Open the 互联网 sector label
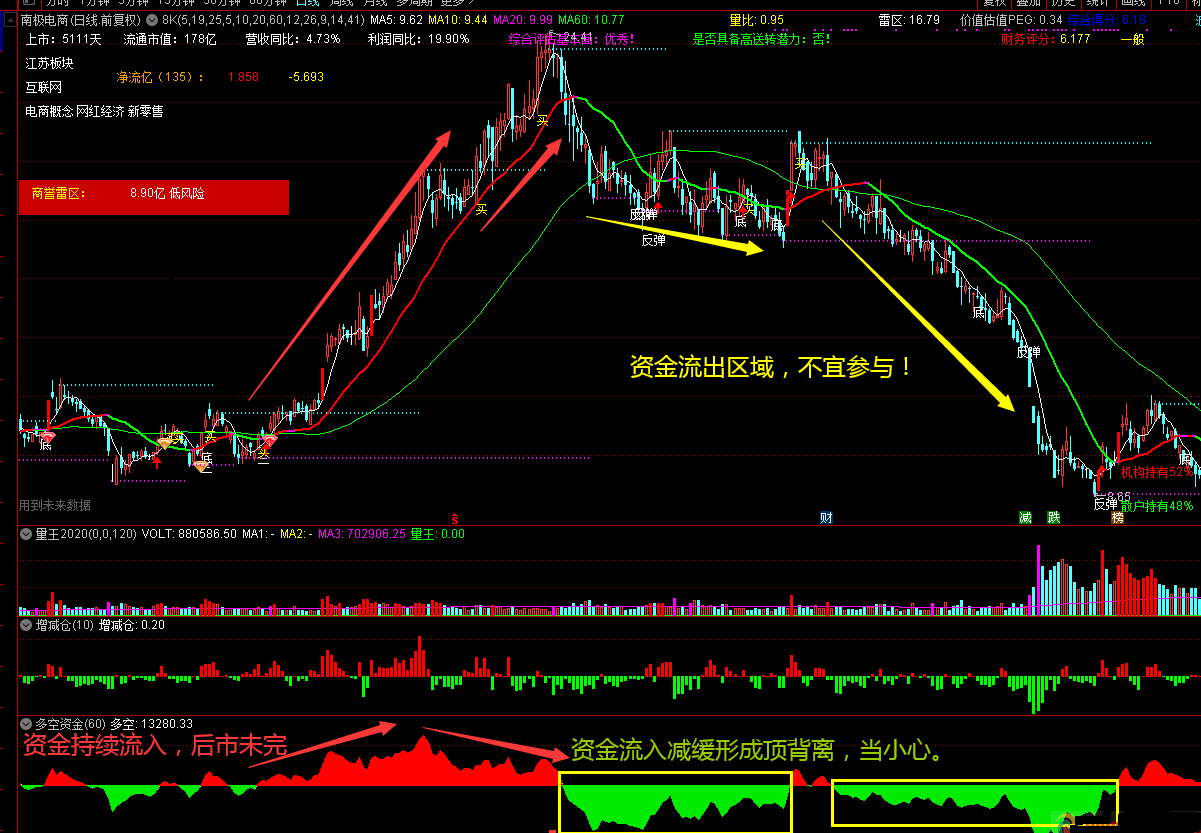This screenshot has width=1201, height=833. coord(44,87)
